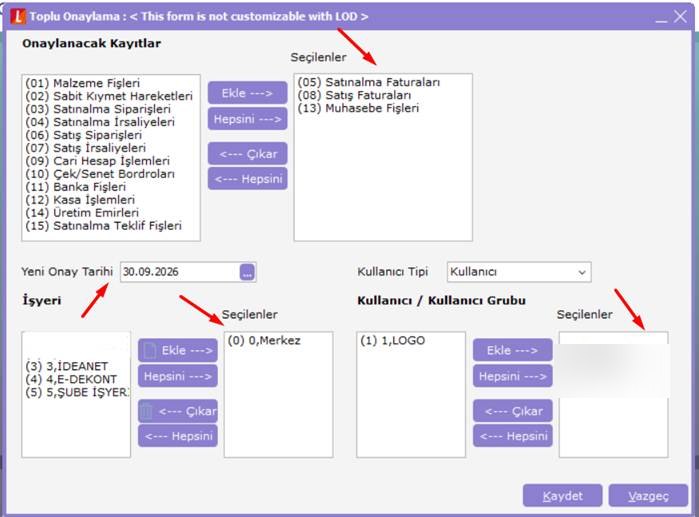This screenshot has width=699, height=517.
Task: Select (05) Satınalma Faturaları in Seçilenler
Action: (369, 82)
